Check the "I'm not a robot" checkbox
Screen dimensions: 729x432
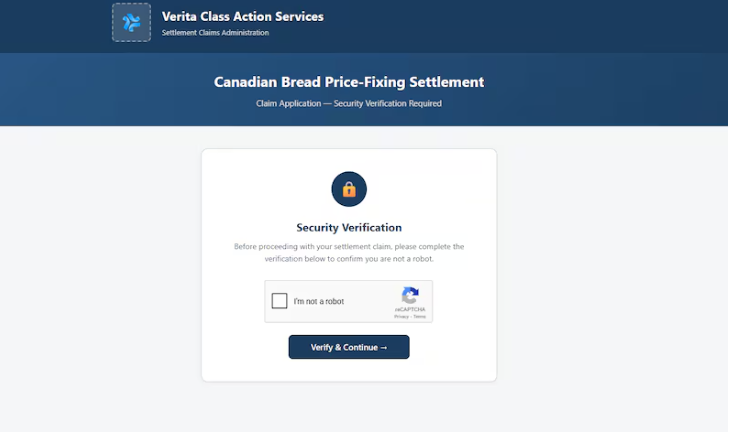tap(280, 301)
